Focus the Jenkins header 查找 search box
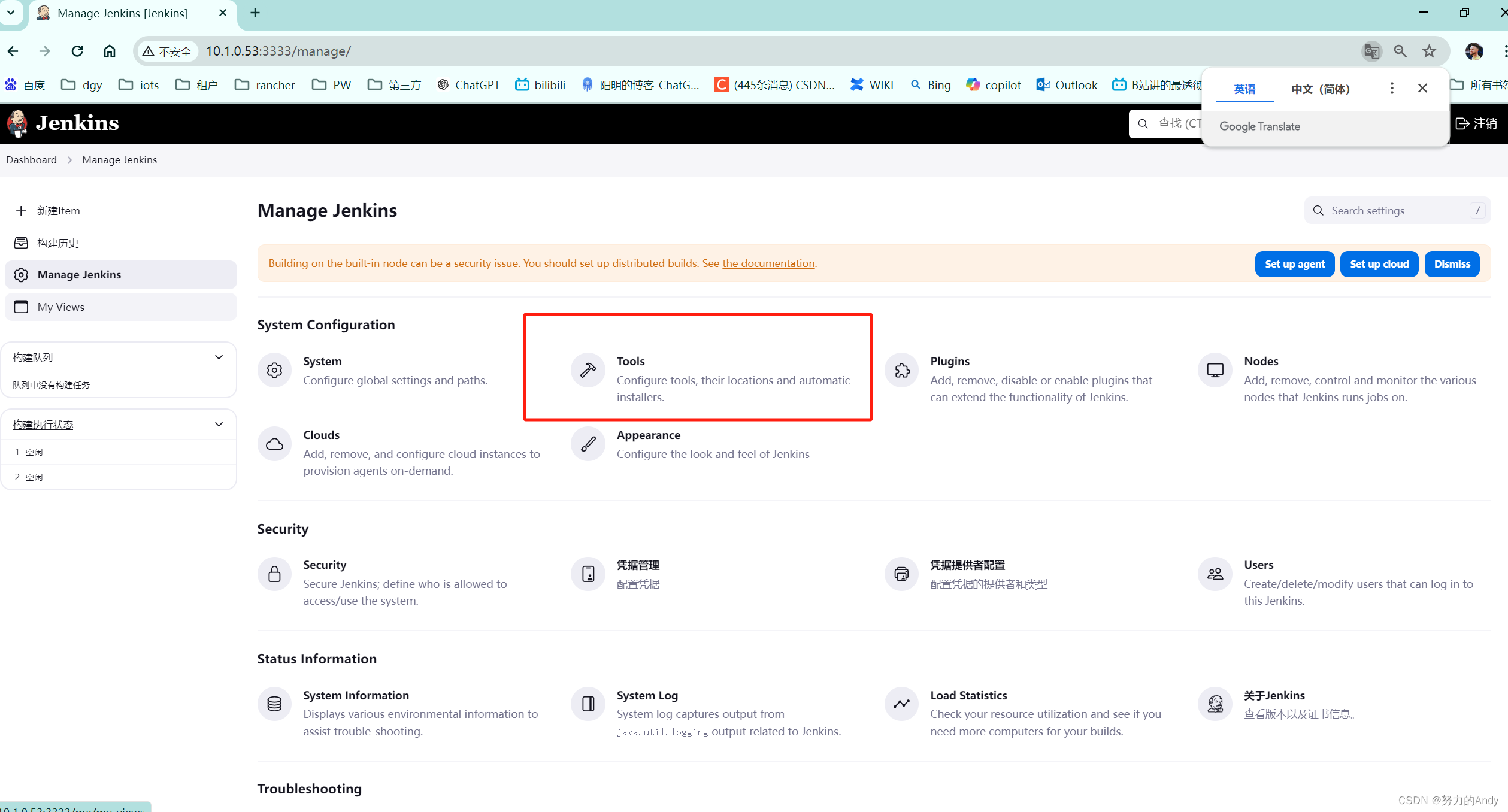The height and width of the screenshot is (812, 1508). [x=1167, y=123]
